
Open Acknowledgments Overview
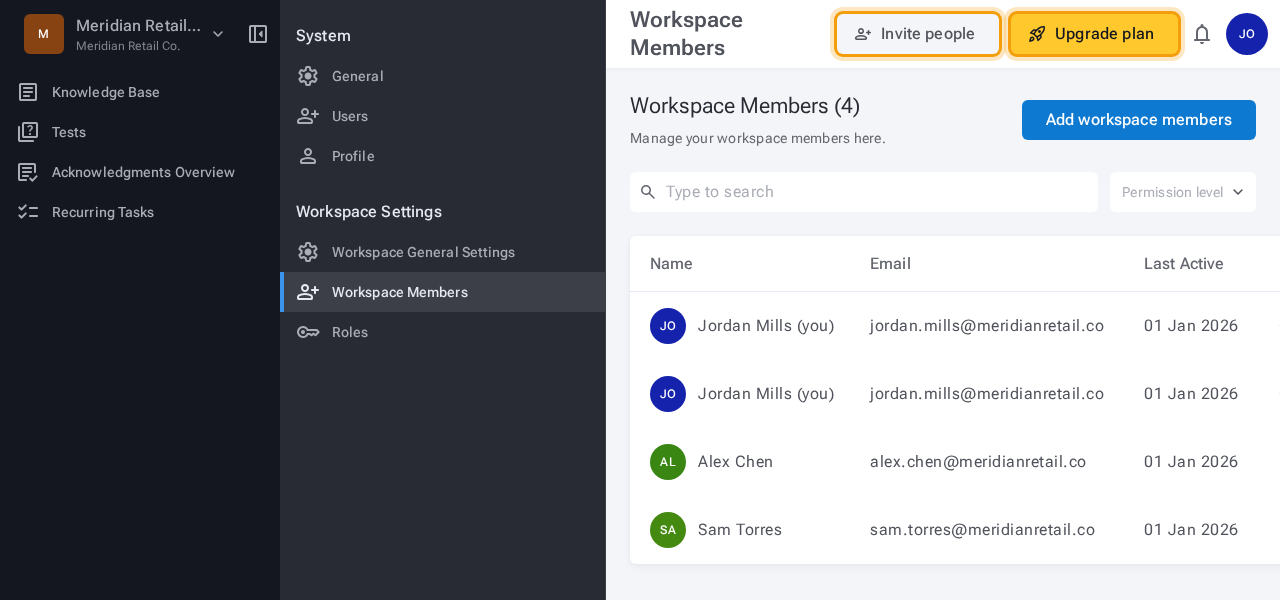[x=143, y=172]
